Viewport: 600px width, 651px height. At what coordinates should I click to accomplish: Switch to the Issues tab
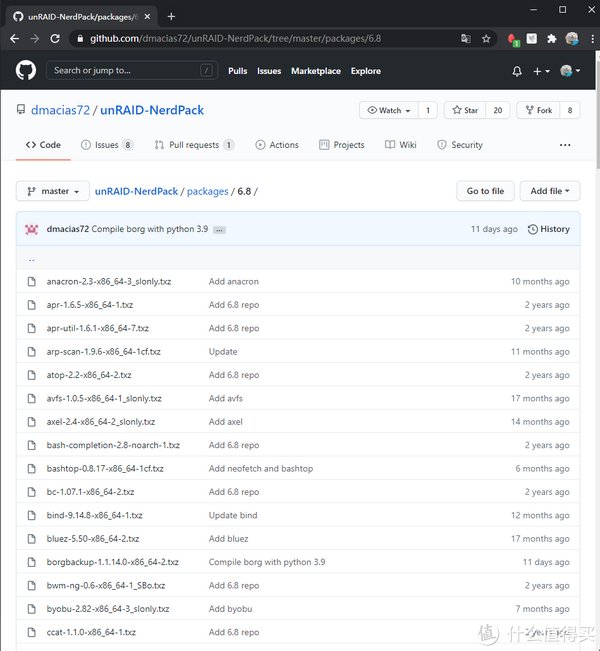(107, 145)
